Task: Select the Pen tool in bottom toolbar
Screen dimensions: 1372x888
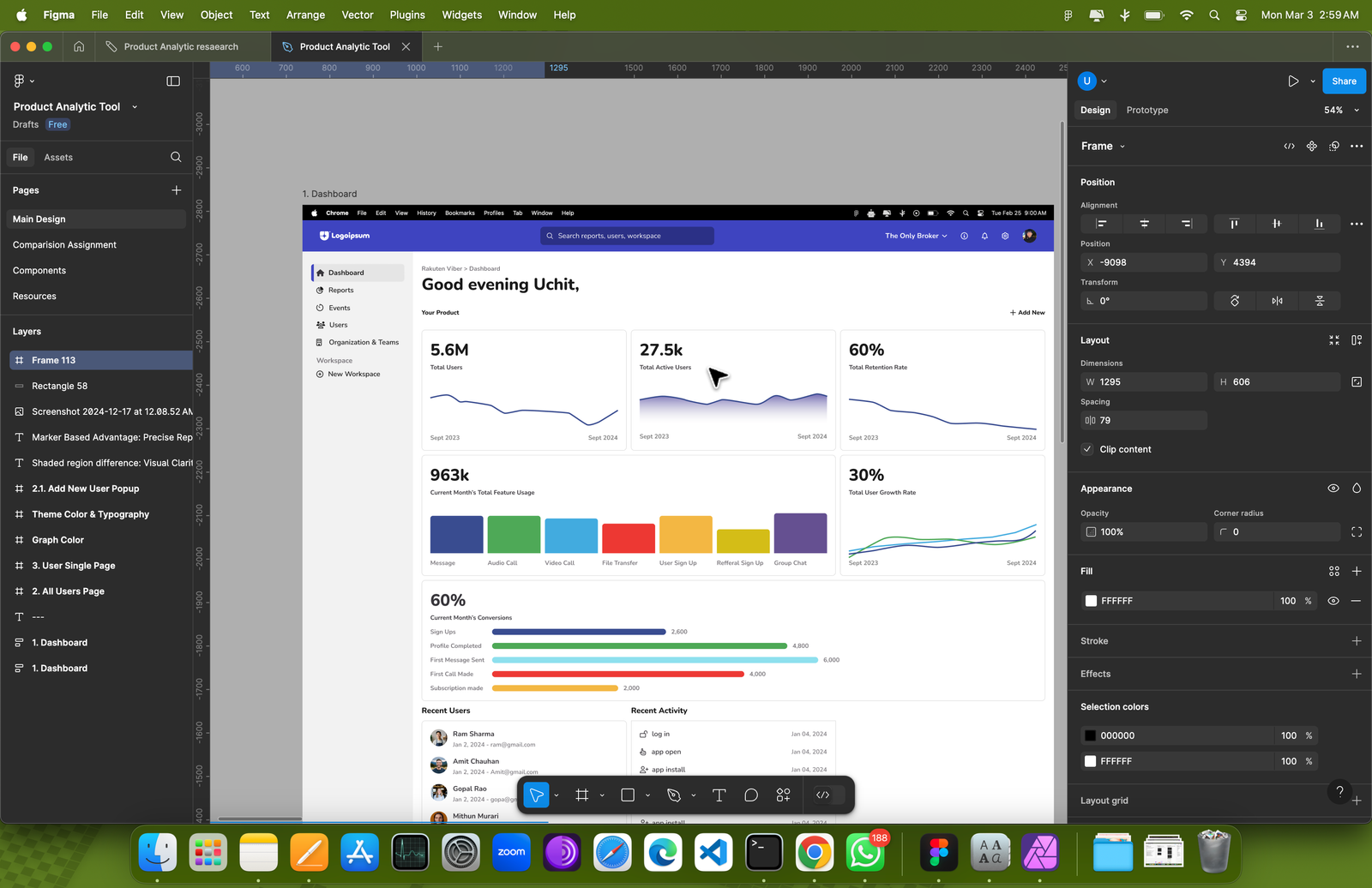Action: point(674,795)
